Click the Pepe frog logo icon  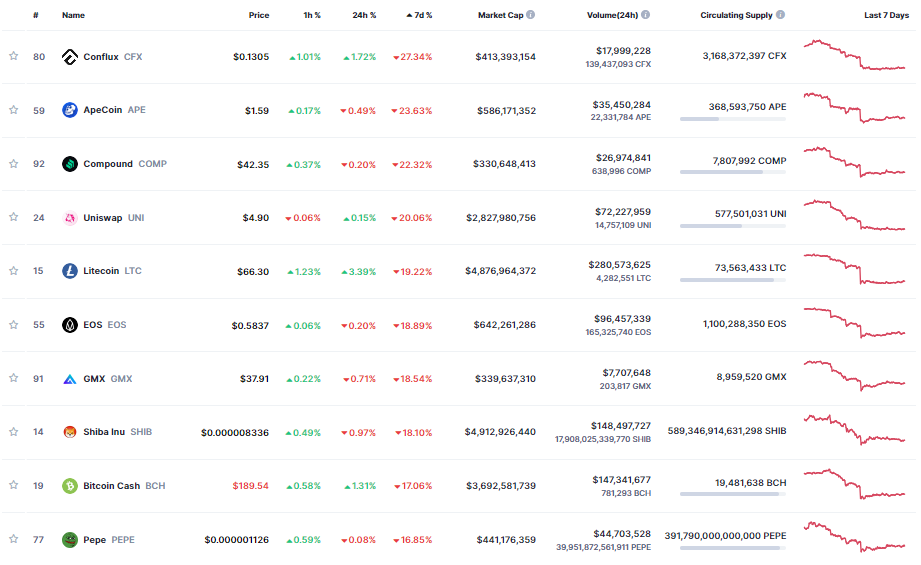pyautogui.click(x=70, y=540)
